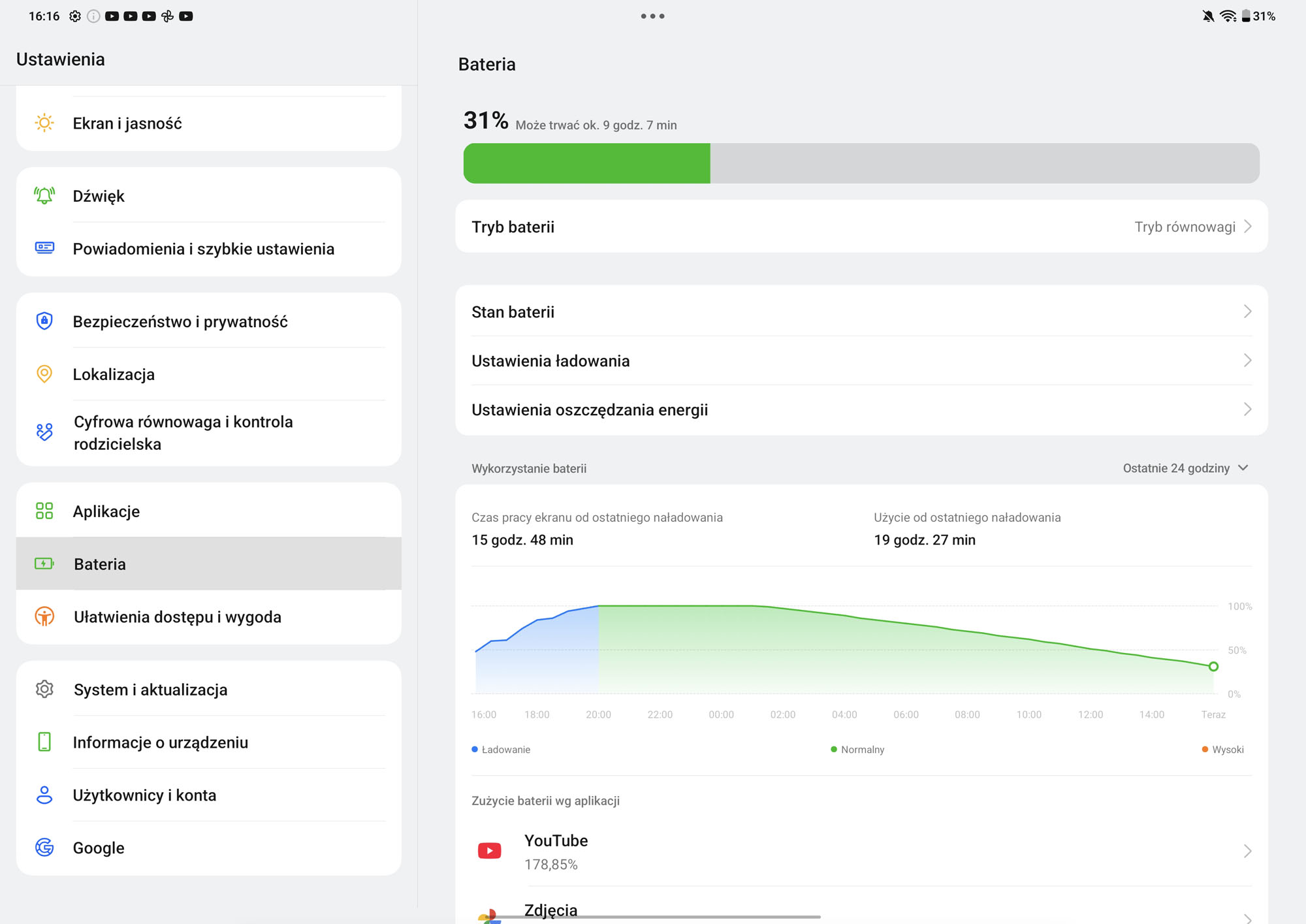Screen dimensions: 1306x924
Task: Tap the notifications panel icon
Action: (x=44, y=247)
